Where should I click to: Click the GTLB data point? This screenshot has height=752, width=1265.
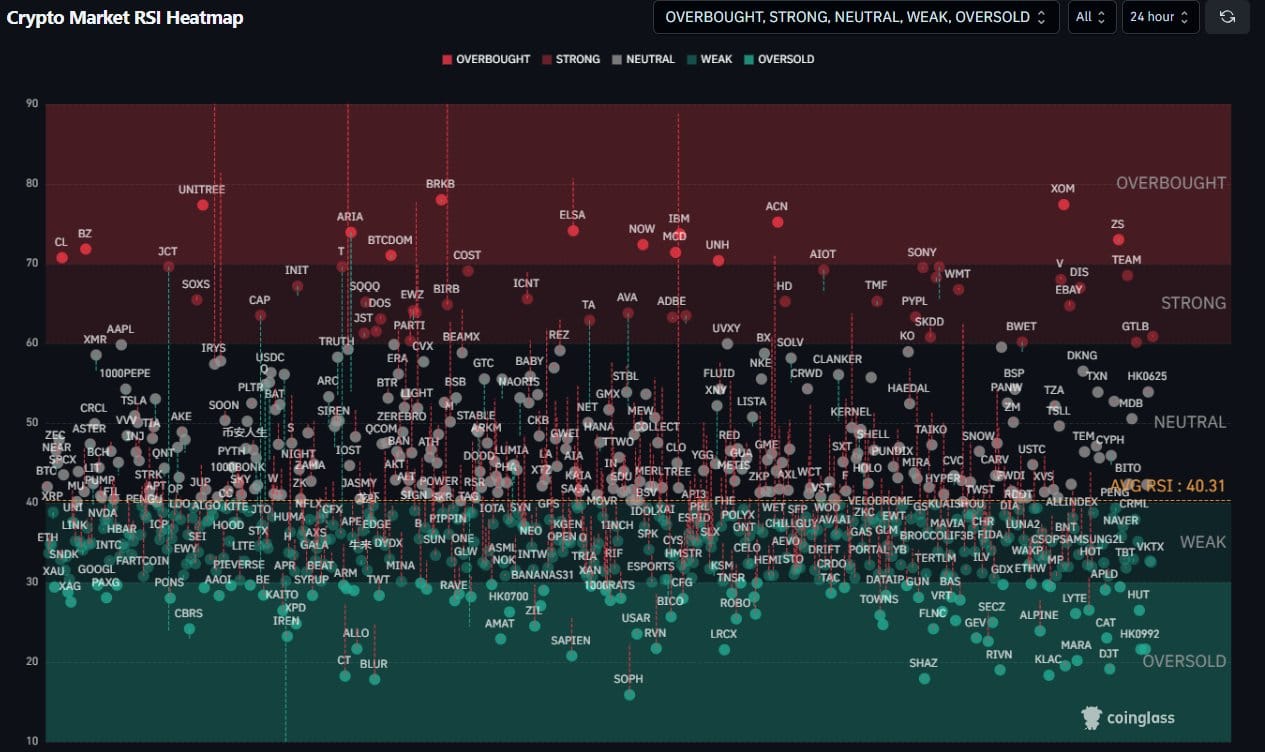click(x=1136, y=342)
